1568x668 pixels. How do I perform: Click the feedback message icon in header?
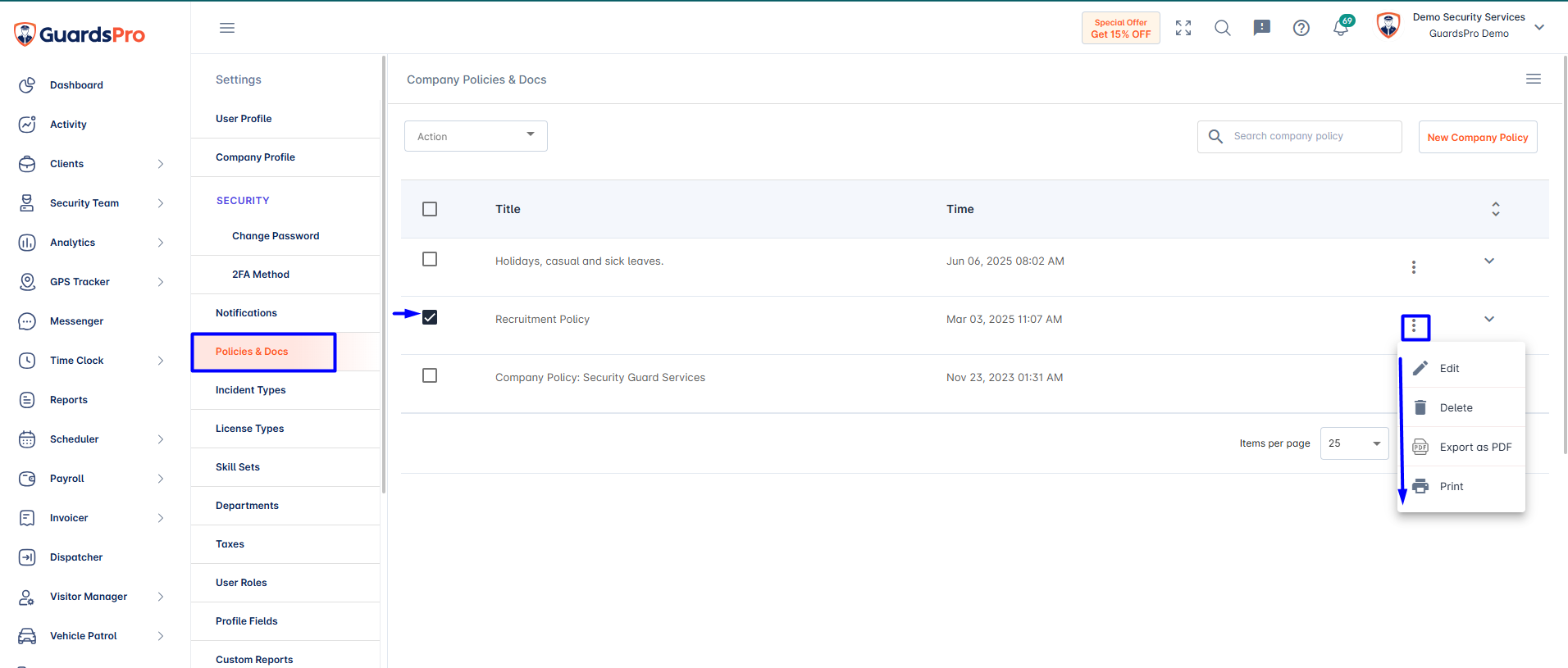[1262, 28]
